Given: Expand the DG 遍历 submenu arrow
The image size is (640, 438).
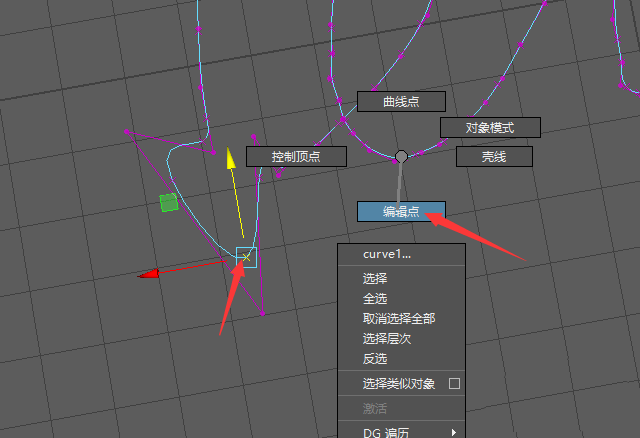Looking at the screenshot, I should 454,432.
